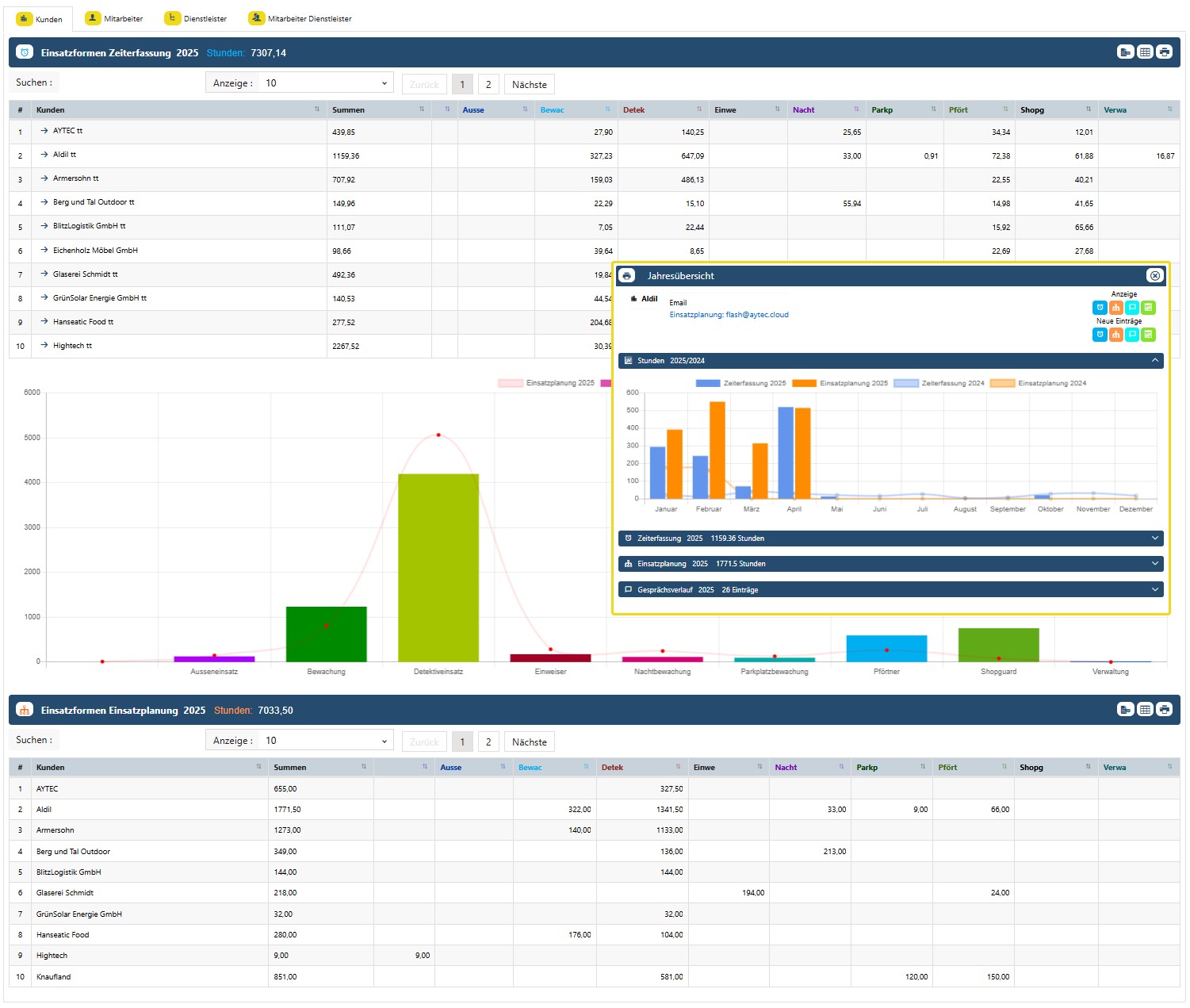This screenshot has height=1008, width=1190.
Task: Click Nächste button in Einsatzplanung pagination
Action: click(x=529, y=742)
